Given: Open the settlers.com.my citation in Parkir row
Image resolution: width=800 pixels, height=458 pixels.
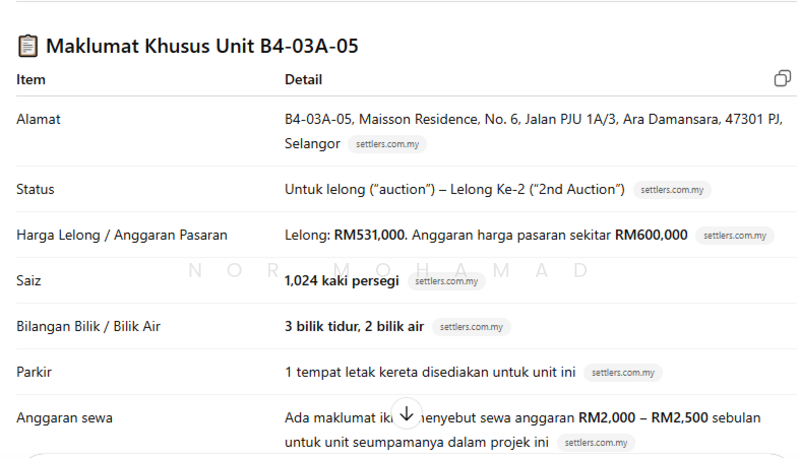Looking at the screenshot, I should (x=622, y=373).
